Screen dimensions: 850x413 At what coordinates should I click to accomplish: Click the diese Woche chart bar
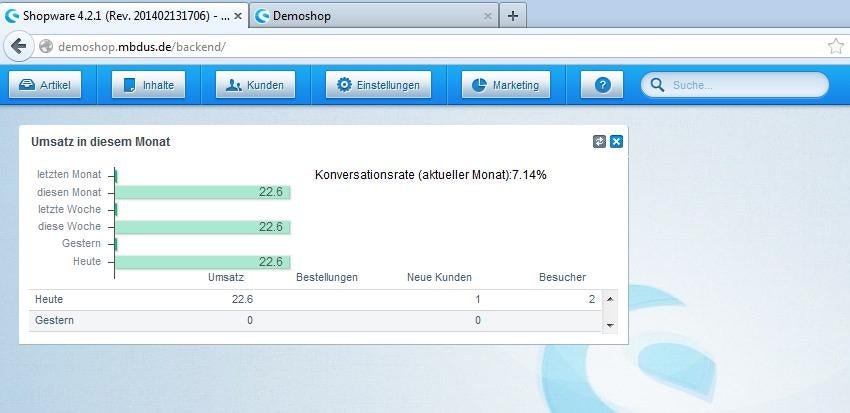pyautogui.click(x=203, y=227)
